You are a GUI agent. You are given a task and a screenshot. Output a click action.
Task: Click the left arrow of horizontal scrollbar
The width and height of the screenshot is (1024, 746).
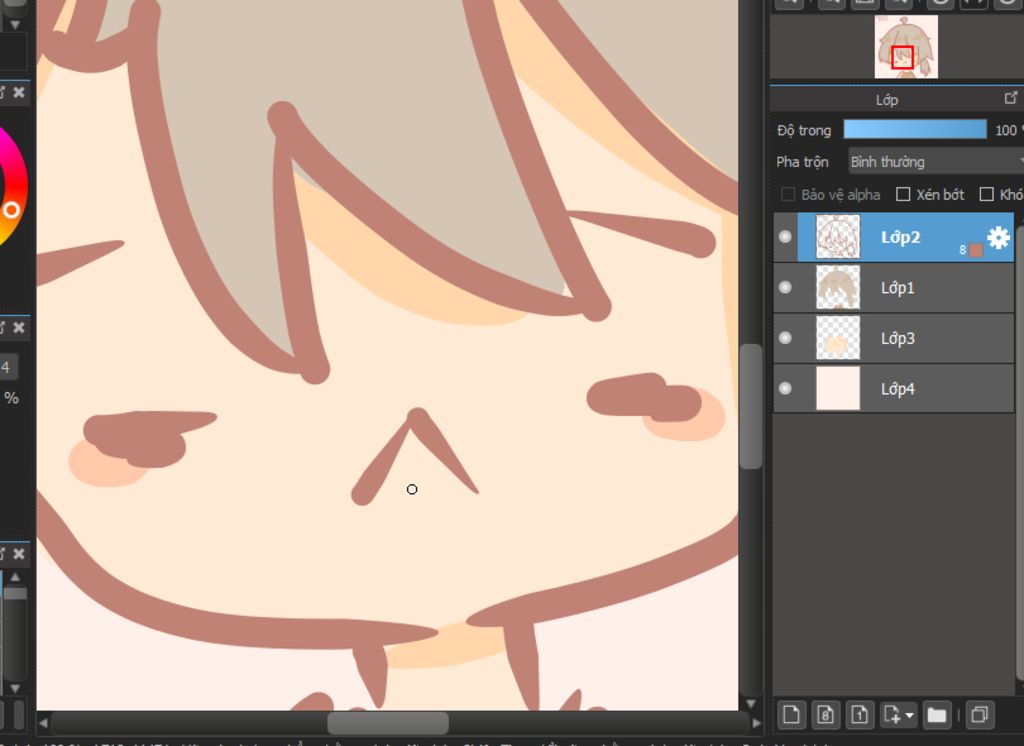point(43,723)
